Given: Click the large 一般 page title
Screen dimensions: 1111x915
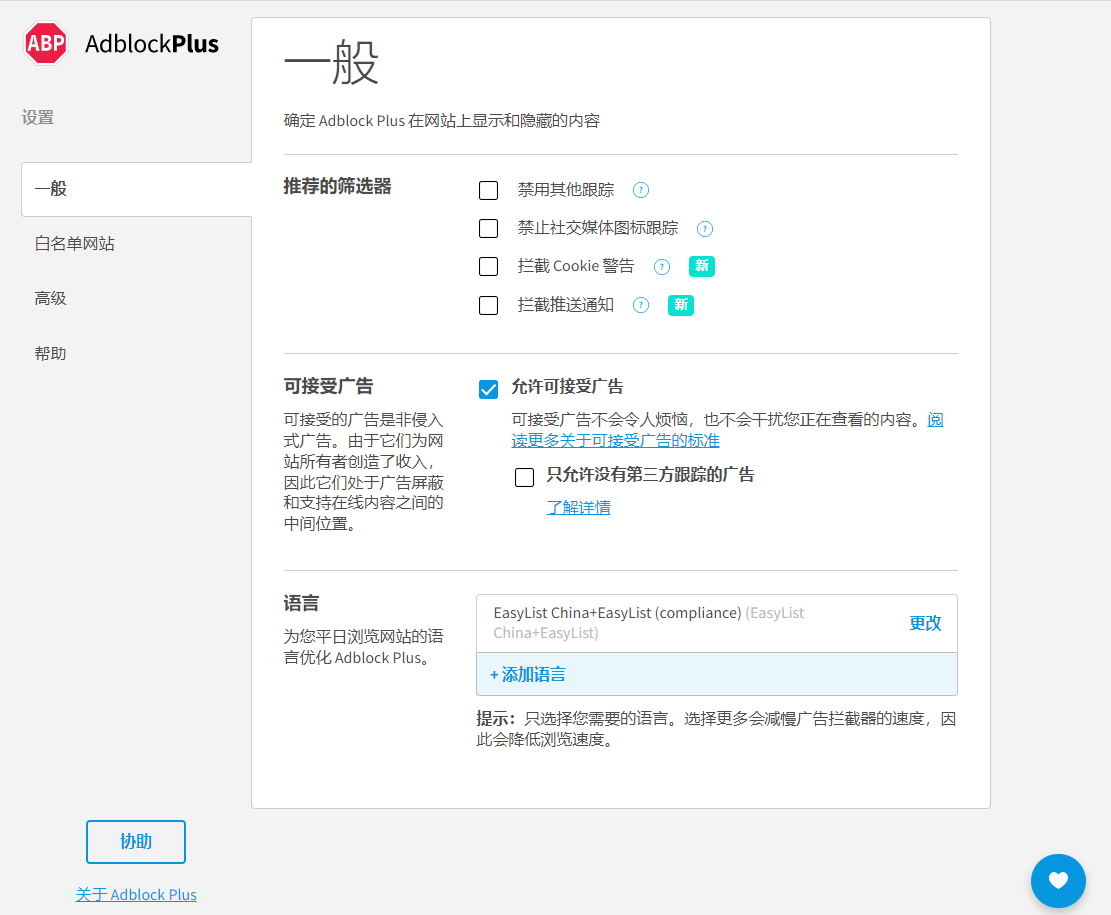Looking at the screenshot, I should [332, 62].
